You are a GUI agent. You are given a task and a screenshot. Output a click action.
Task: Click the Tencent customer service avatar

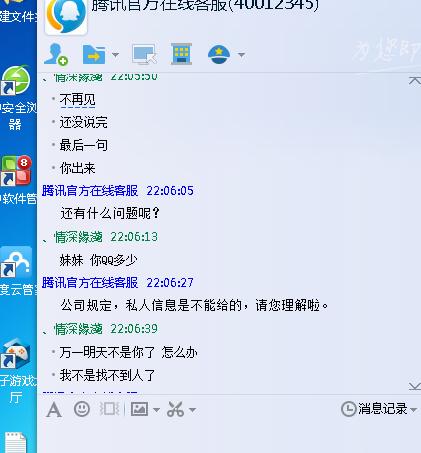[x=66, y=16]
